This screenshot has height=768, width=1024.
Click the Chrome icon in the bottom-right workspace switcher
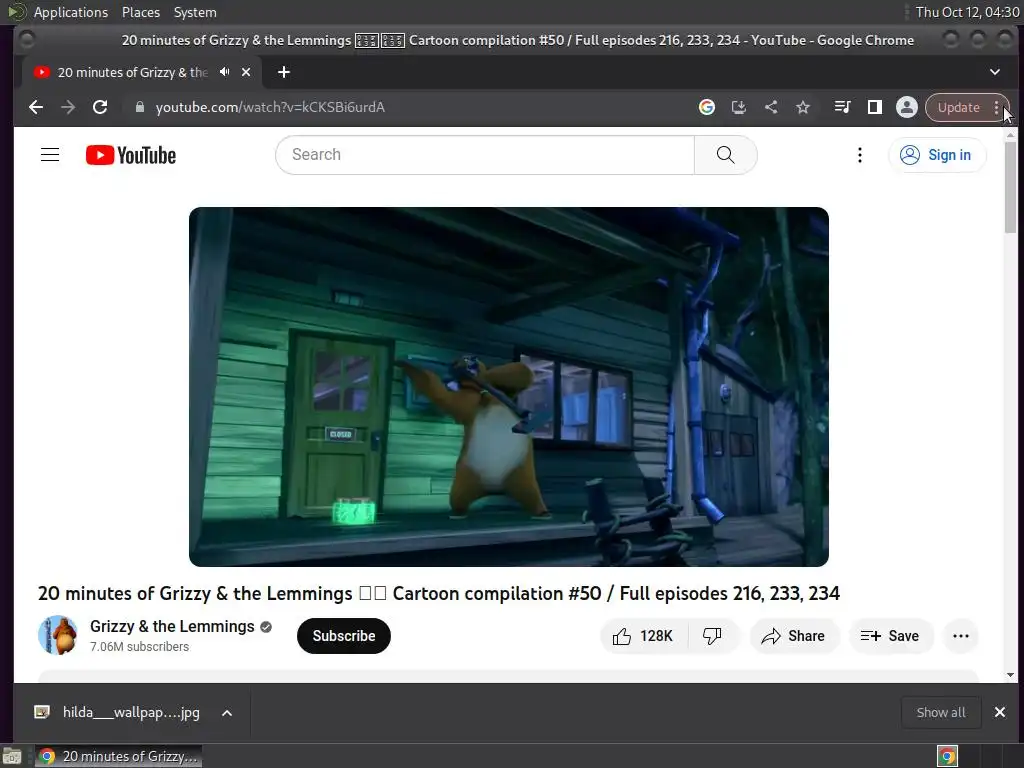[947, 756]
